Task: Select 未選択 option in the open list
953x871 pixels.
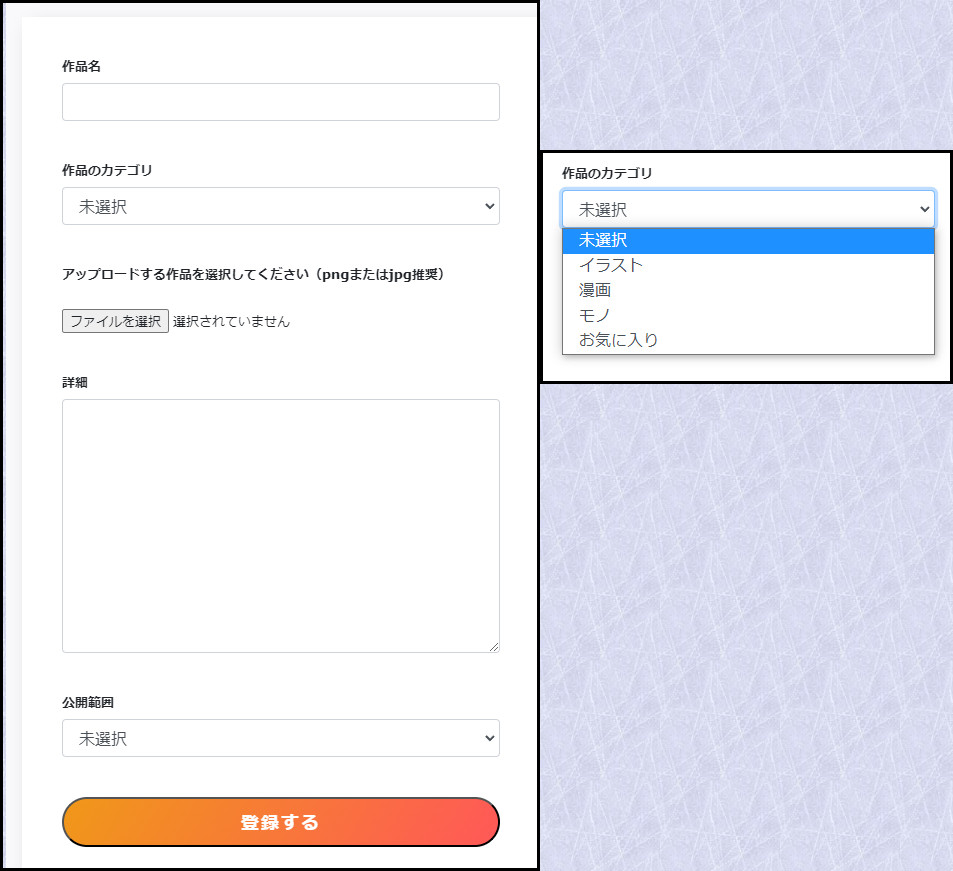Action: point(748,240)
